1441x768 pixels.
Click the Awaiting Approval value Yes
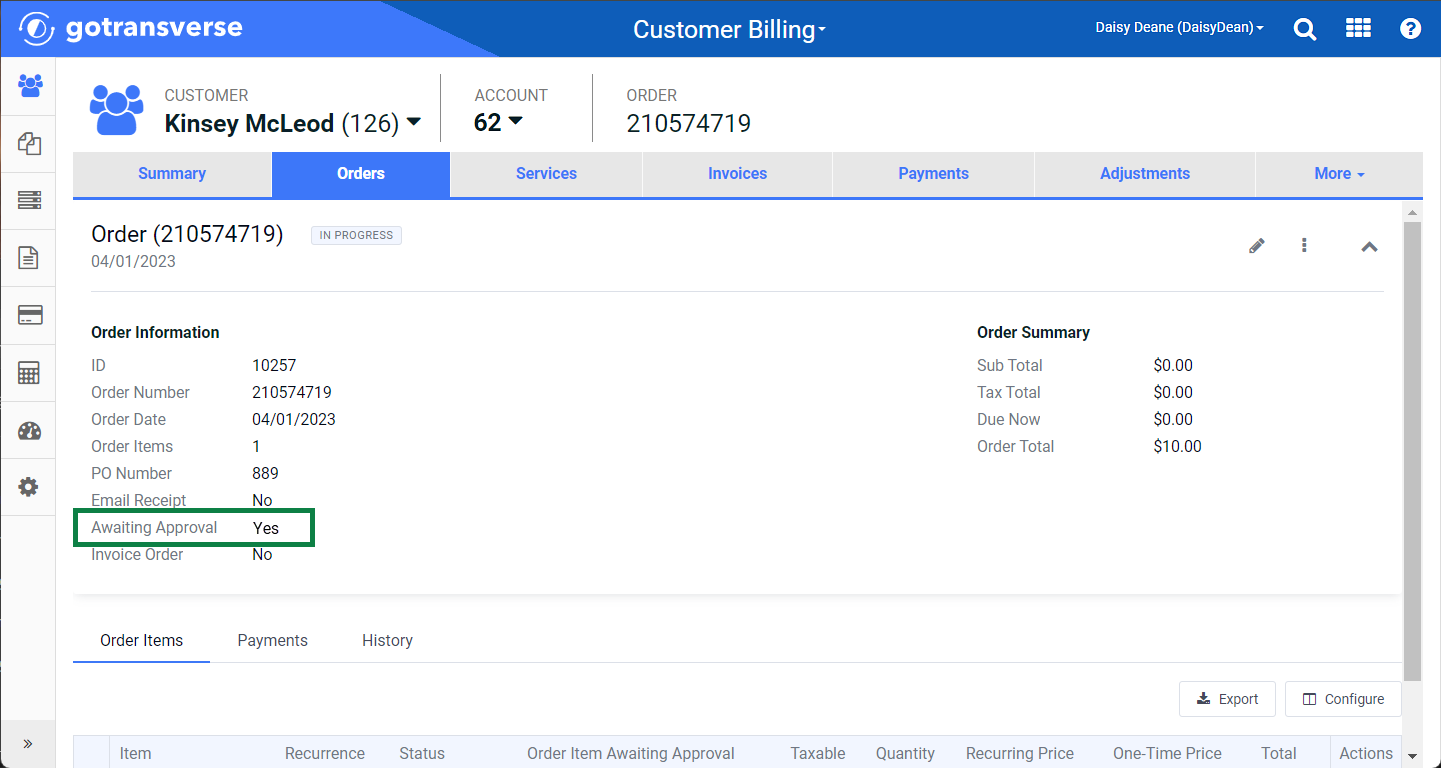(x=266, y=528)
